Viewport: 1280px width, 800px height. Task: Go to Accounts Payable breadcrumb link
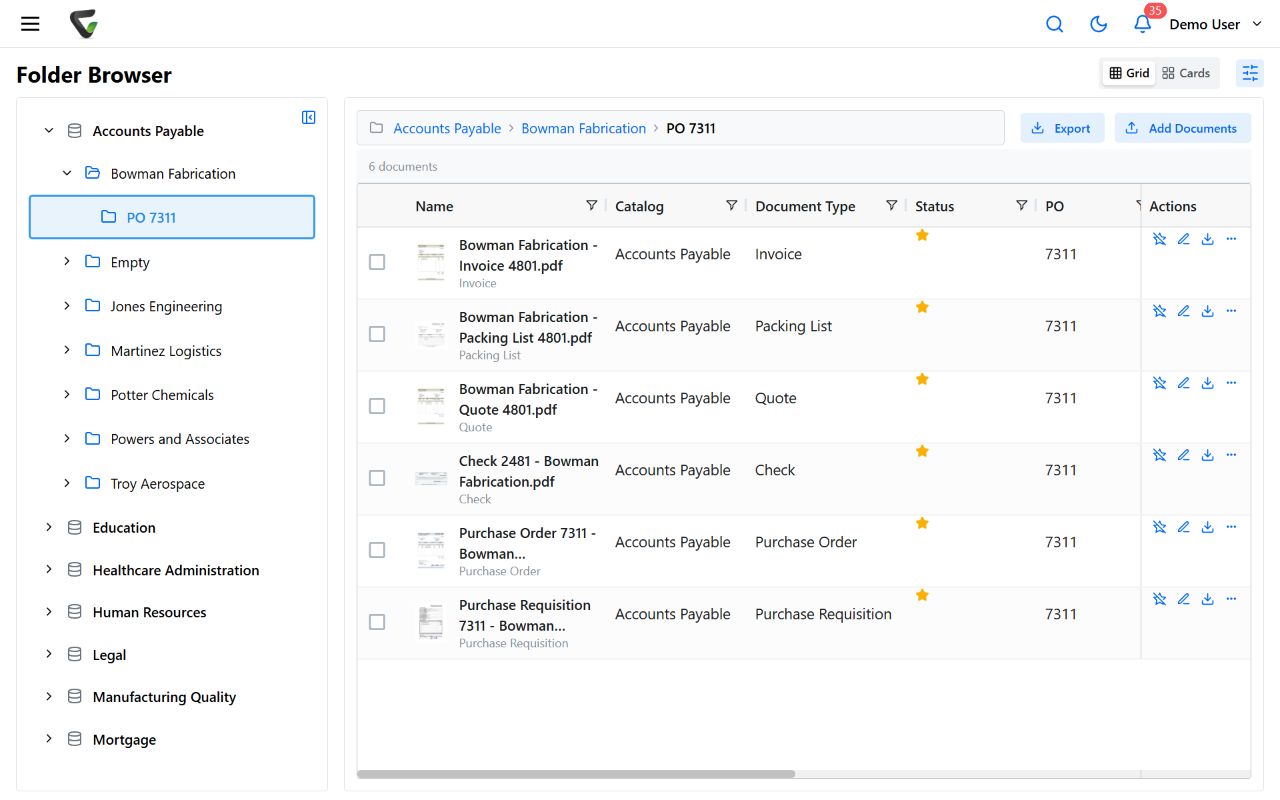(x=447, y=128)
